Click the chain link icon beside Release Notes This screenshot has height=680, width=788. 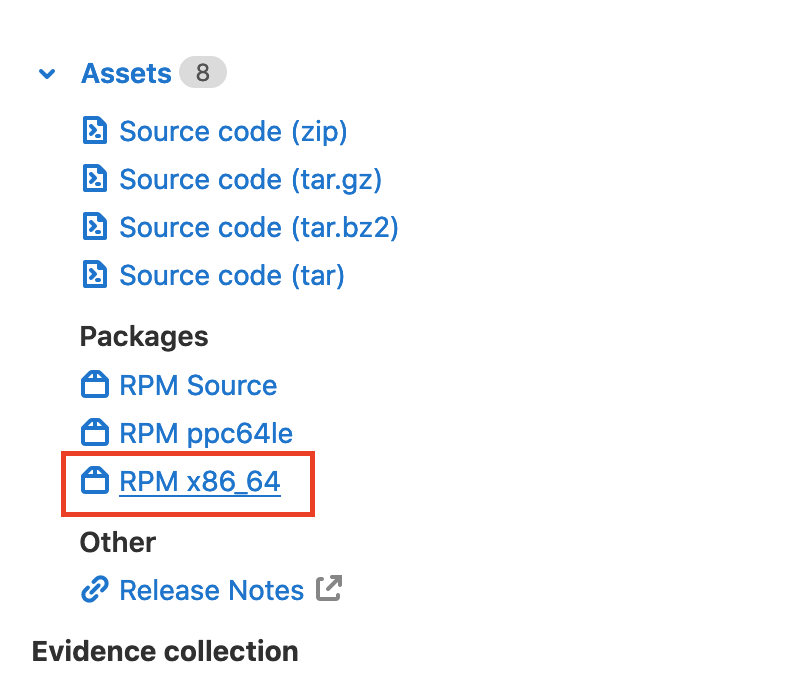(94, 590)
